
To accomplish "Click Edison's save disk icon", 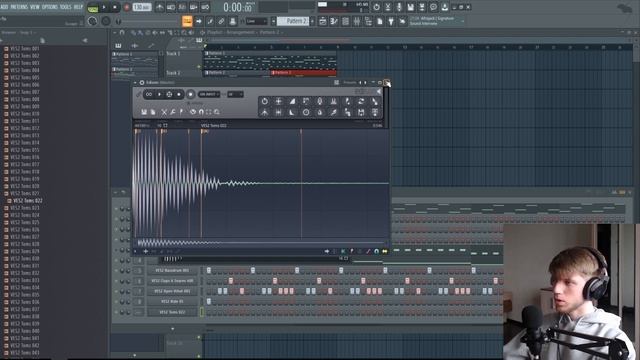I will [144, 112].
